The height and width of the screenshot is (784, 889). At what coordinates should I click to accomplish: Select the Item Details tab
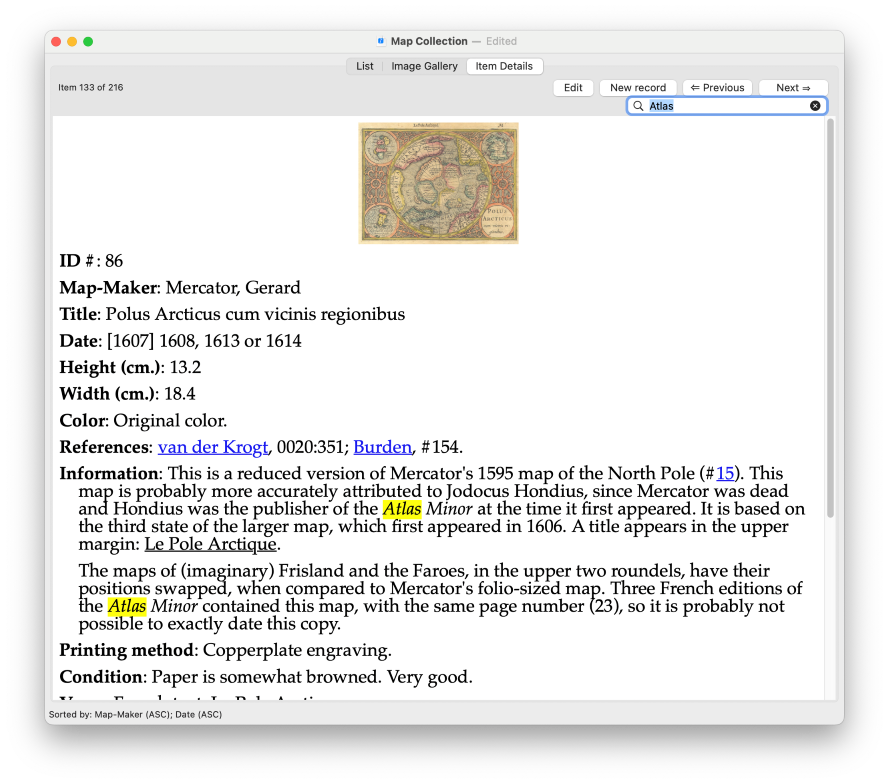pos(504,66)
